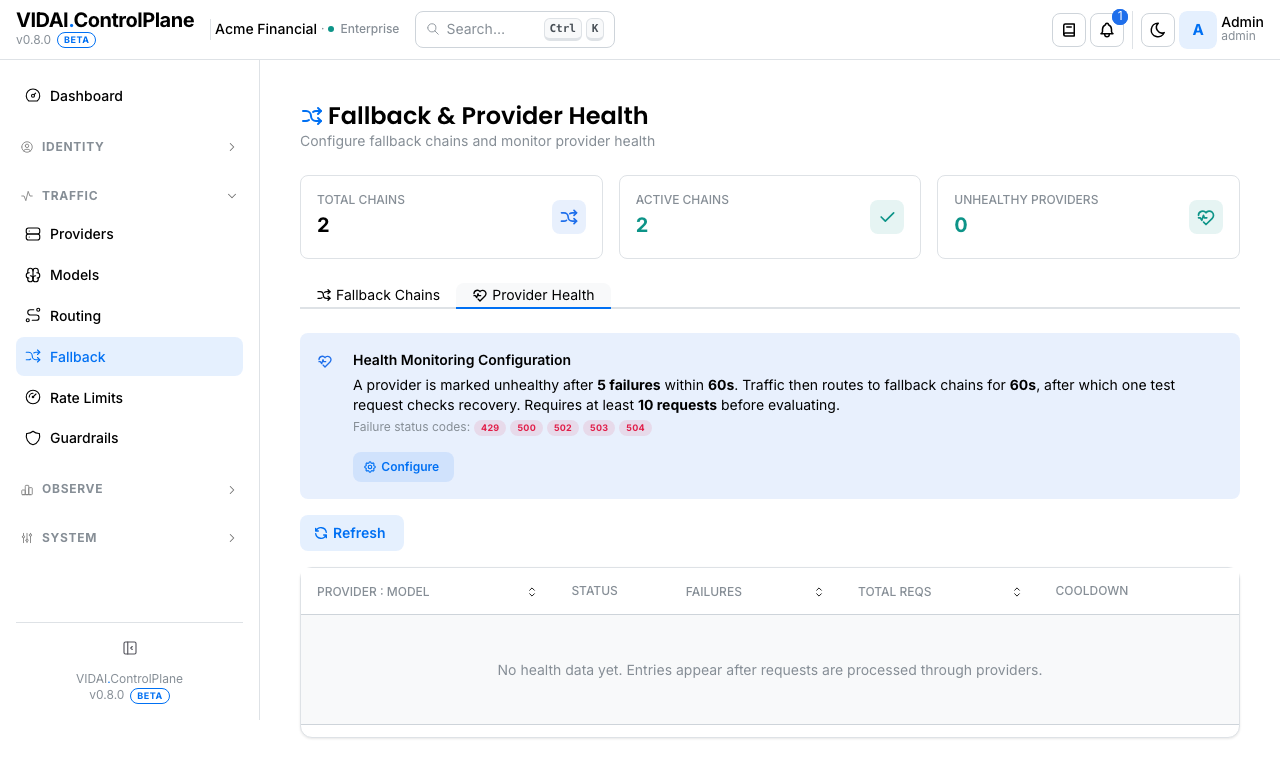
Task: Select Fallback in the sidebar
Action: [129, 357]
